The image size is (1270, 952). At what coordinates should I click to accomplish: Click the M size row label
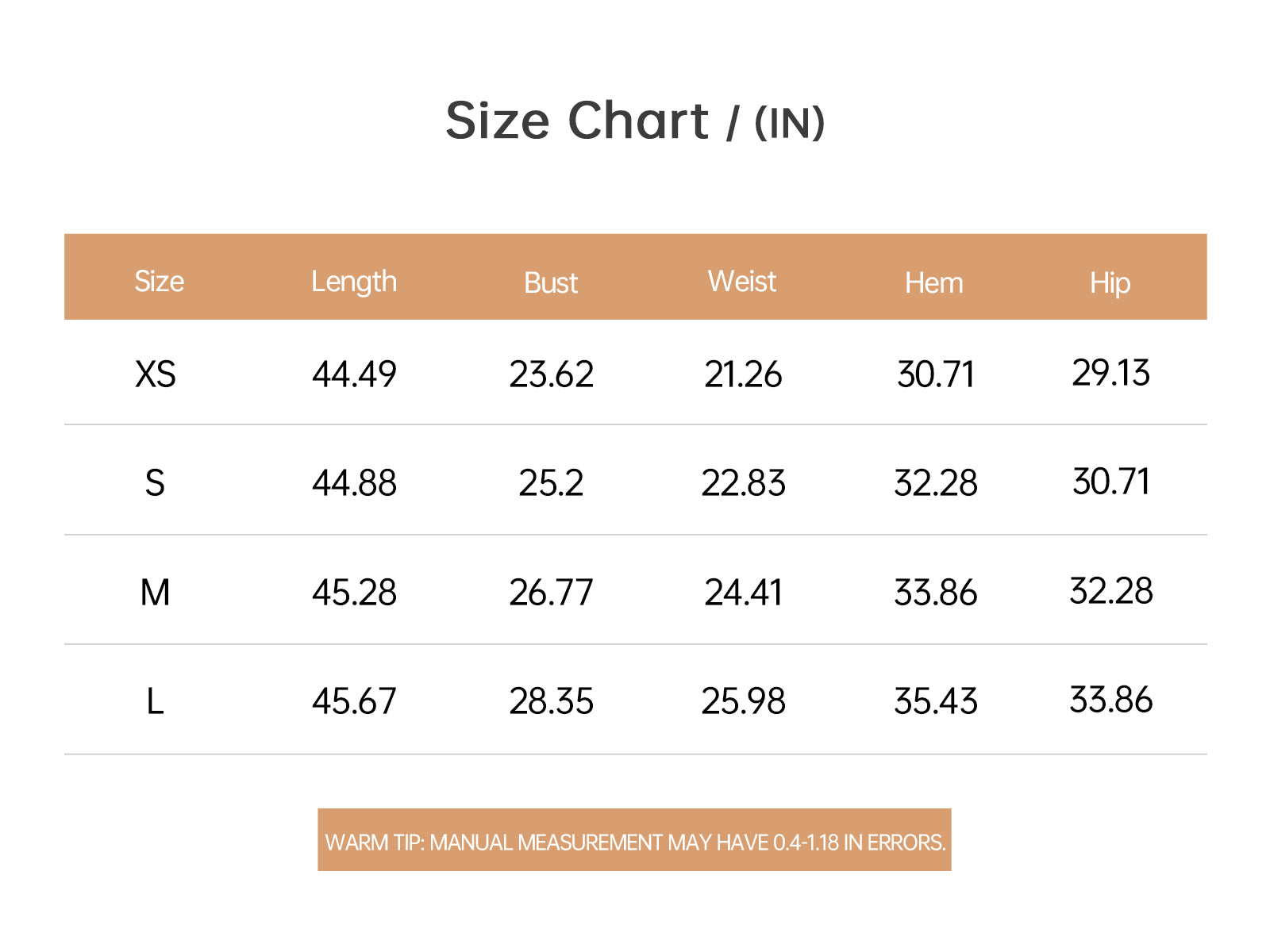155,593
